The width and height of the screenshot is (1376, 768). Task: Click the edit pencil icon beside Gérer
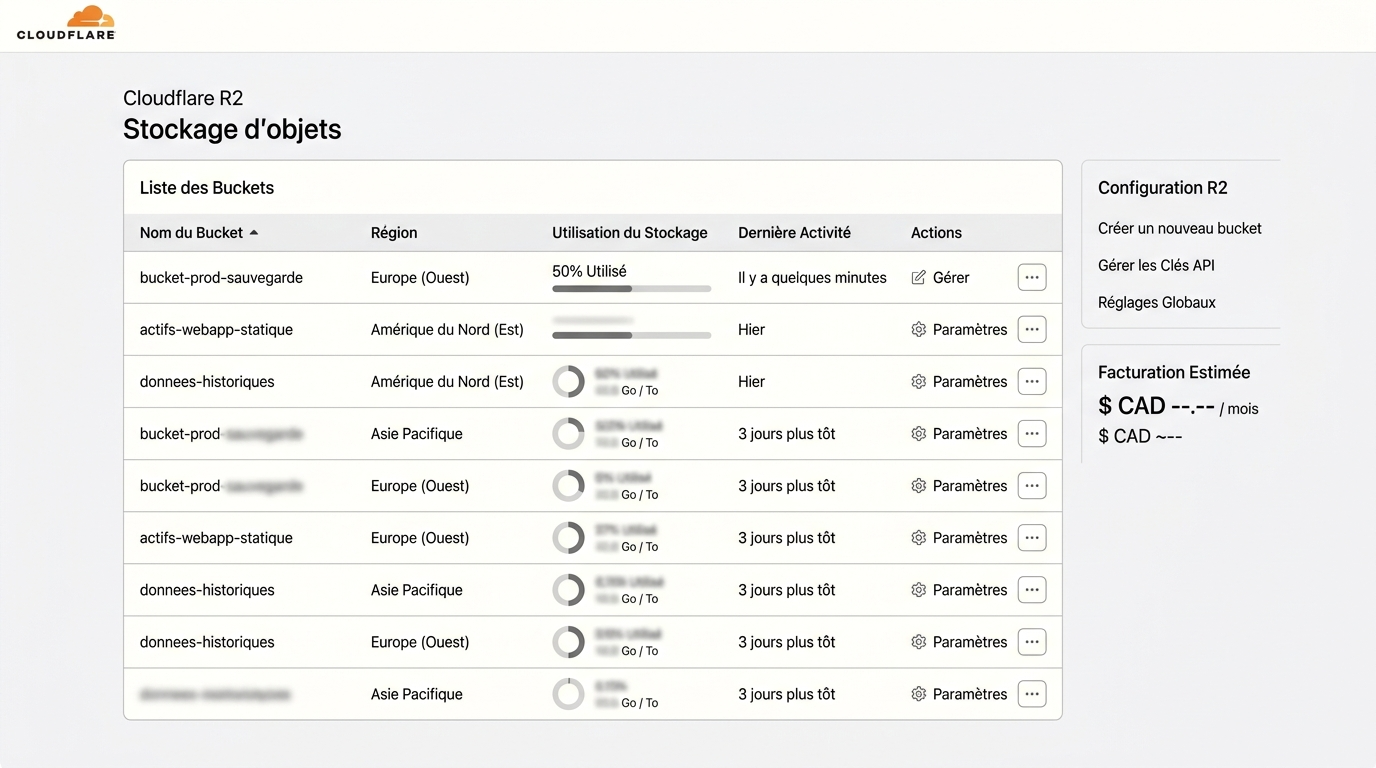coord(919,277)
